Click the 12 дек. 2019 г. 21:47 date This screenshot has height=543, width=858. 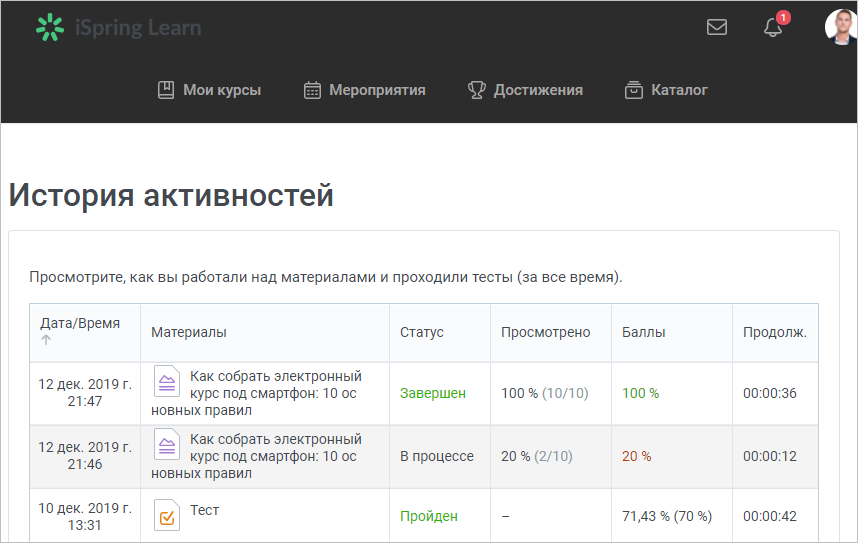[85, 392]
